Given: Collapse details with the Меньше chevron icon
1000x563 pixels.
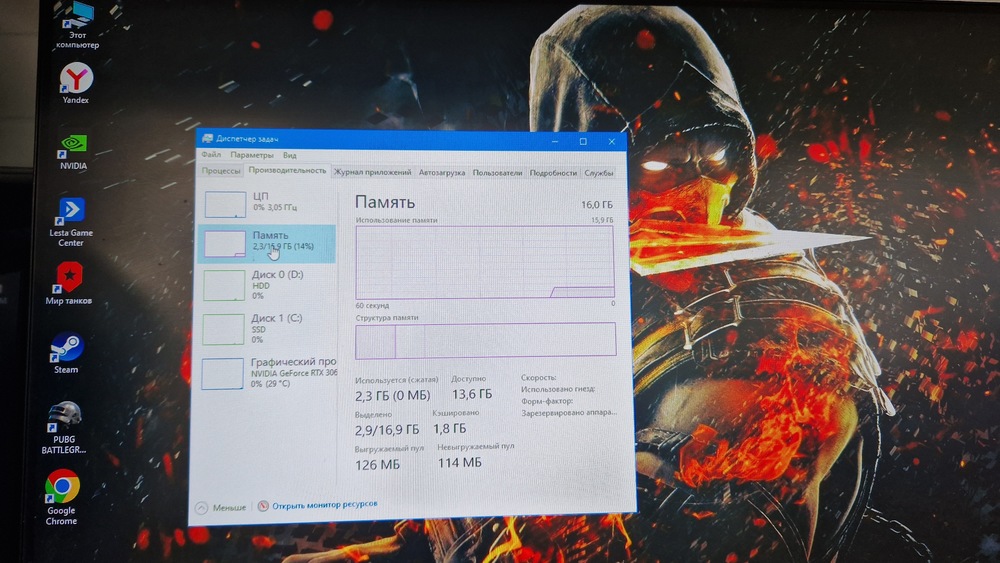Looking at the screenshot, I should pyautogui.click(x=202, y=508).
